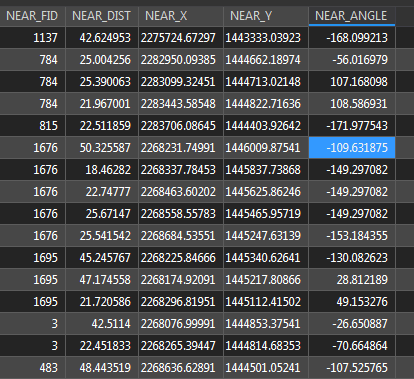Click NEAR_ANGLE value -70.664864
The image size is (414, 379).
click(352, 346)
